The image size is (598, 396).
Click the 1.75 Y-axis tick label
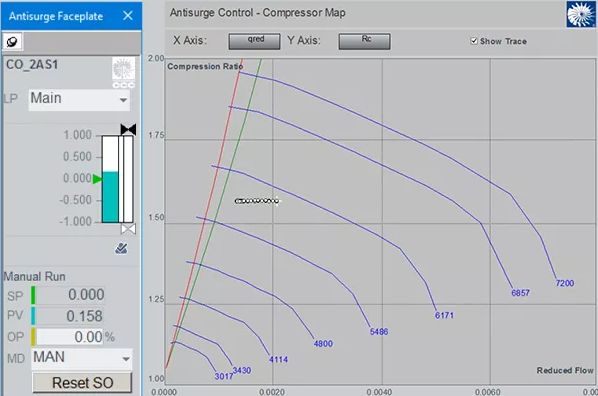pos(156,136)
